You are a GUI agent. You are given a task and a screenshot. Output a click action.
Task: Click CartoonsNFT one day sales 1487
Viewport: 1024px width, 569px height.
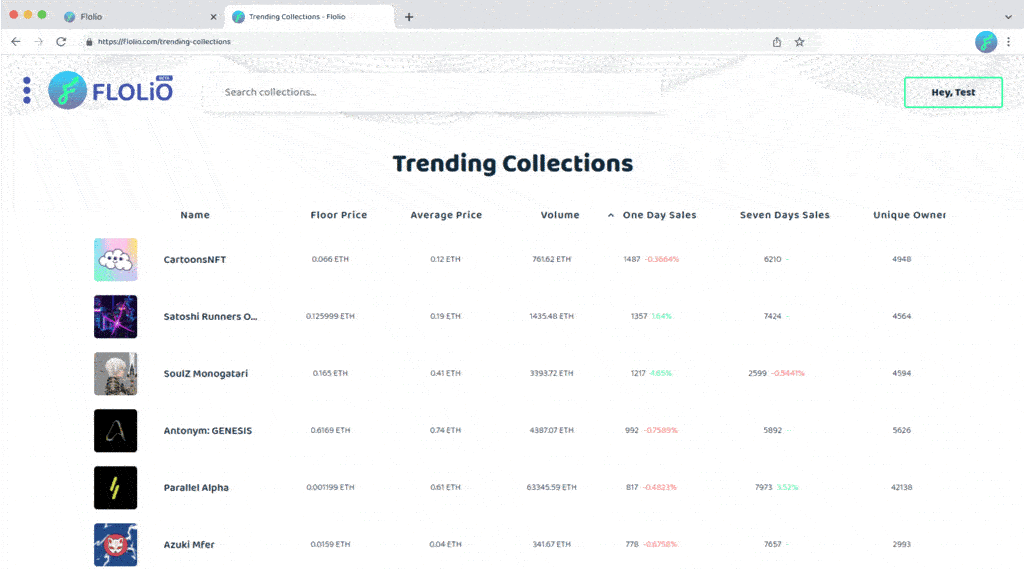click(632, 259)
